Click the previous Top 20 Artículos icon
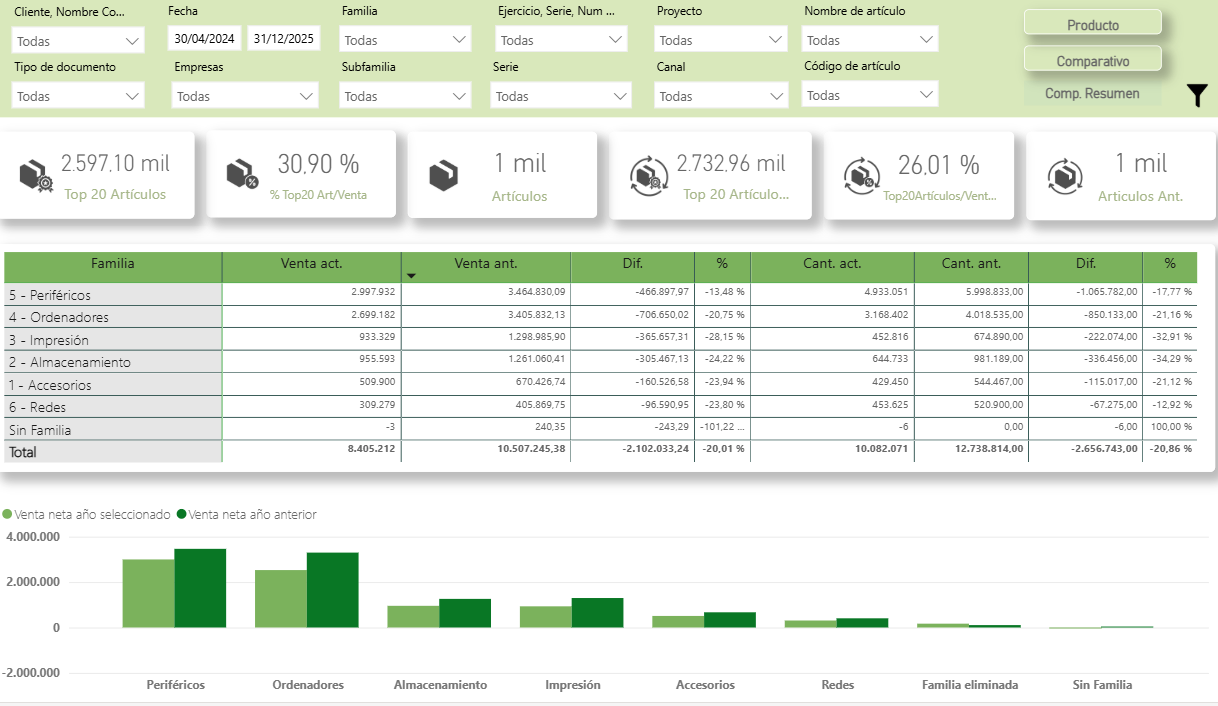This screenshot has height=706, width=1218. point(648,175)
